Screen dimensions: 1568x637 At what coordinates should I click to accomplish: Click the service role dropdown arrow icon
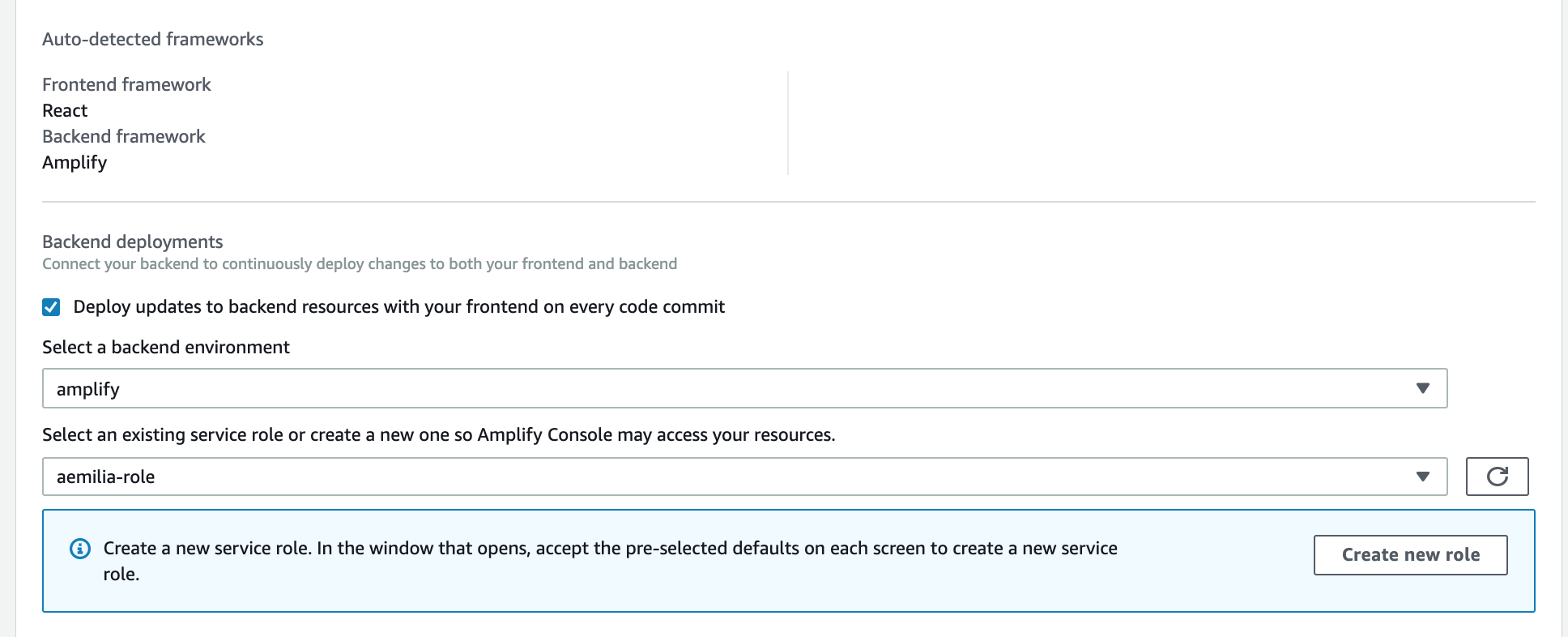pos(1422,477)
